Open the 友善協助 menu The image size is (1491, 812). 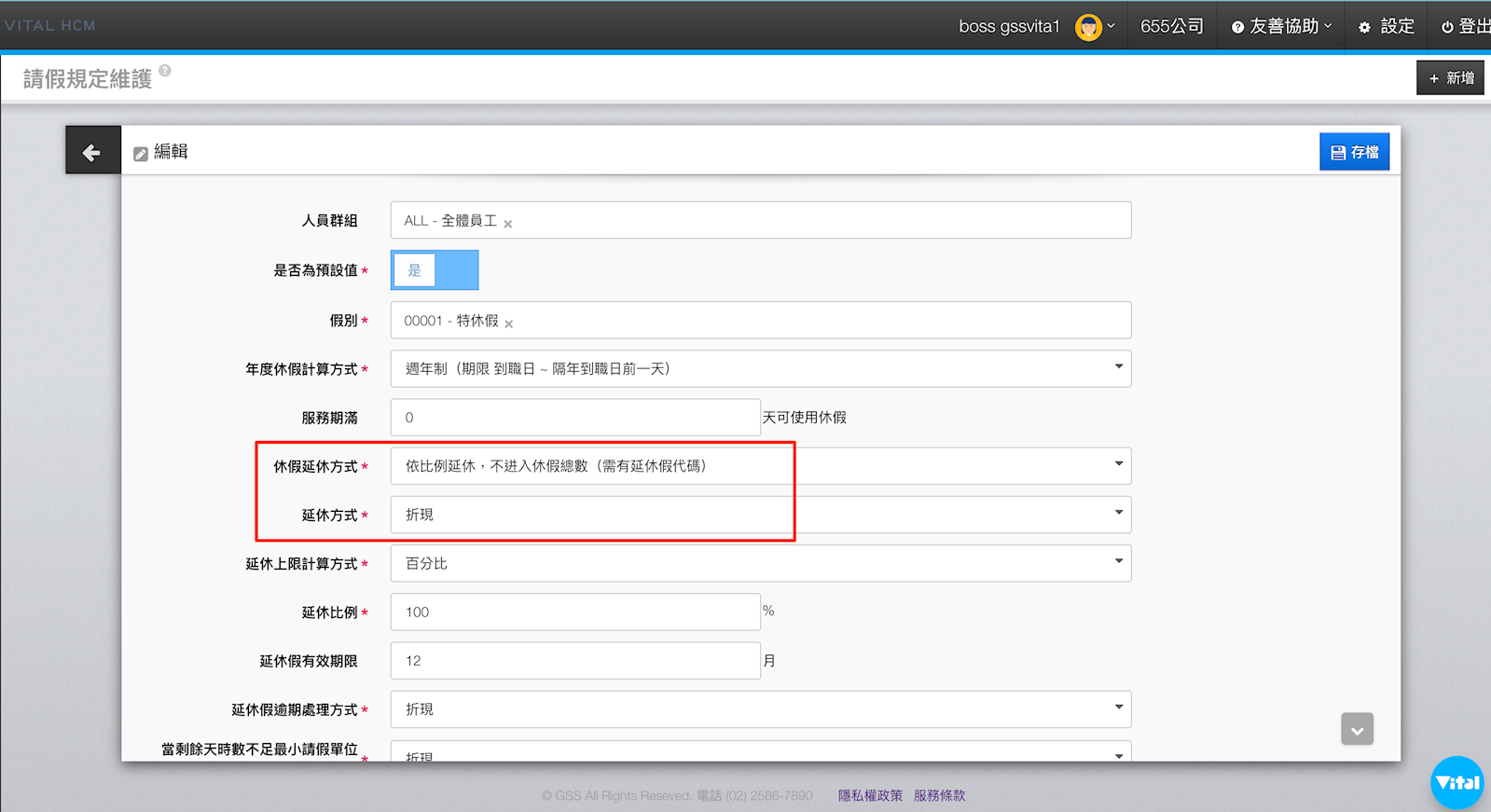(1282, 27)
